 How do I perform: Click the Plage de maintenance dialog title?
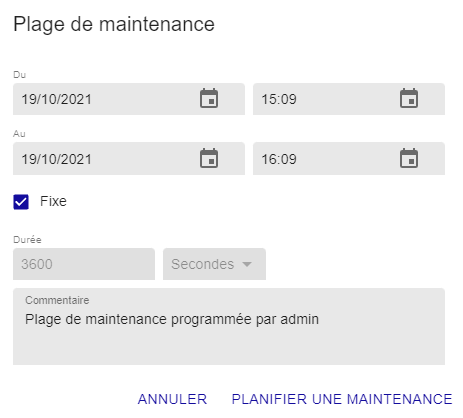114,24
